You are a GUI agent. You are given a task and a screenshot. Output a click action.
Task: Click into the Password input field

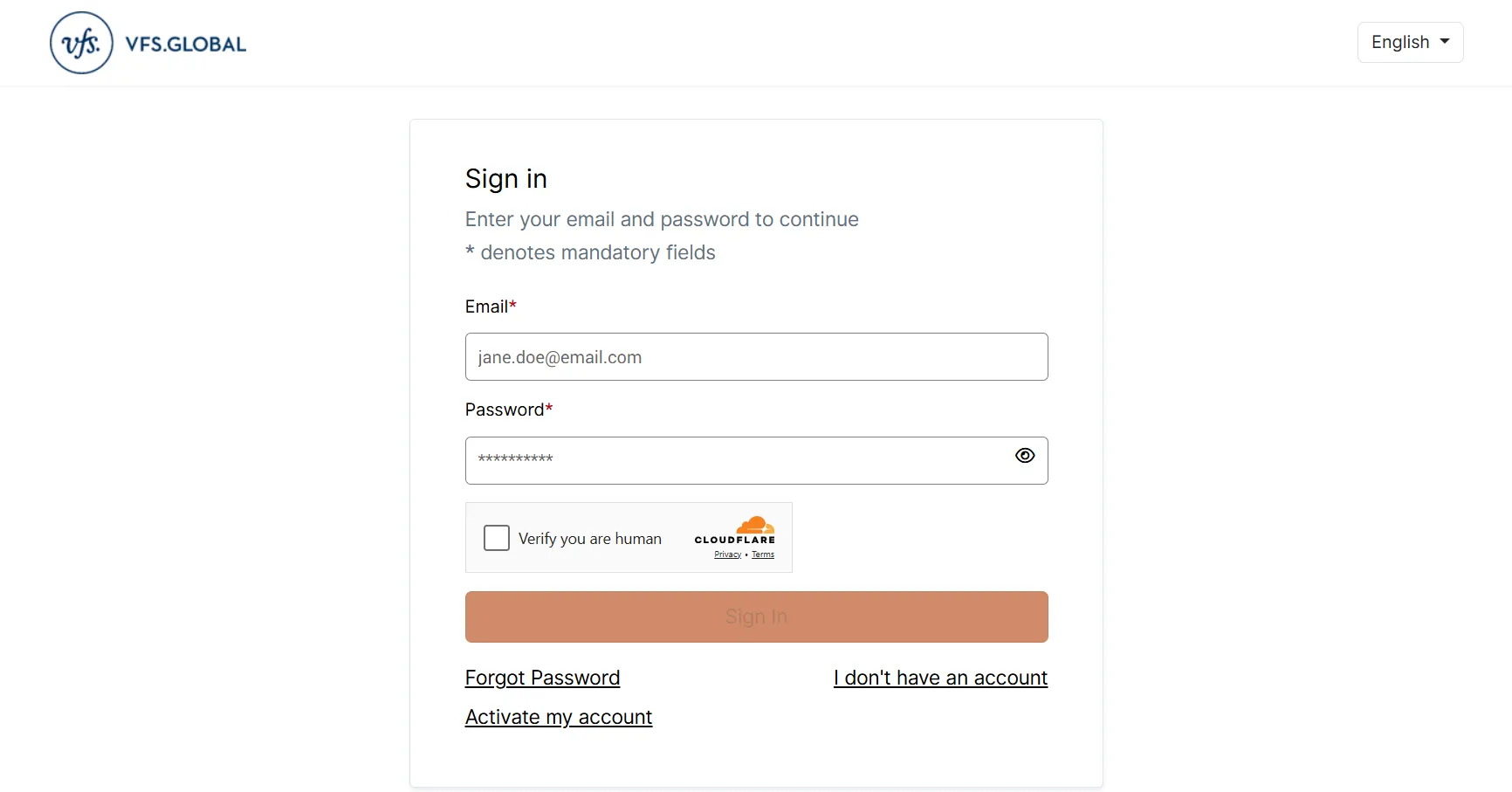click(x=733, y=460)
